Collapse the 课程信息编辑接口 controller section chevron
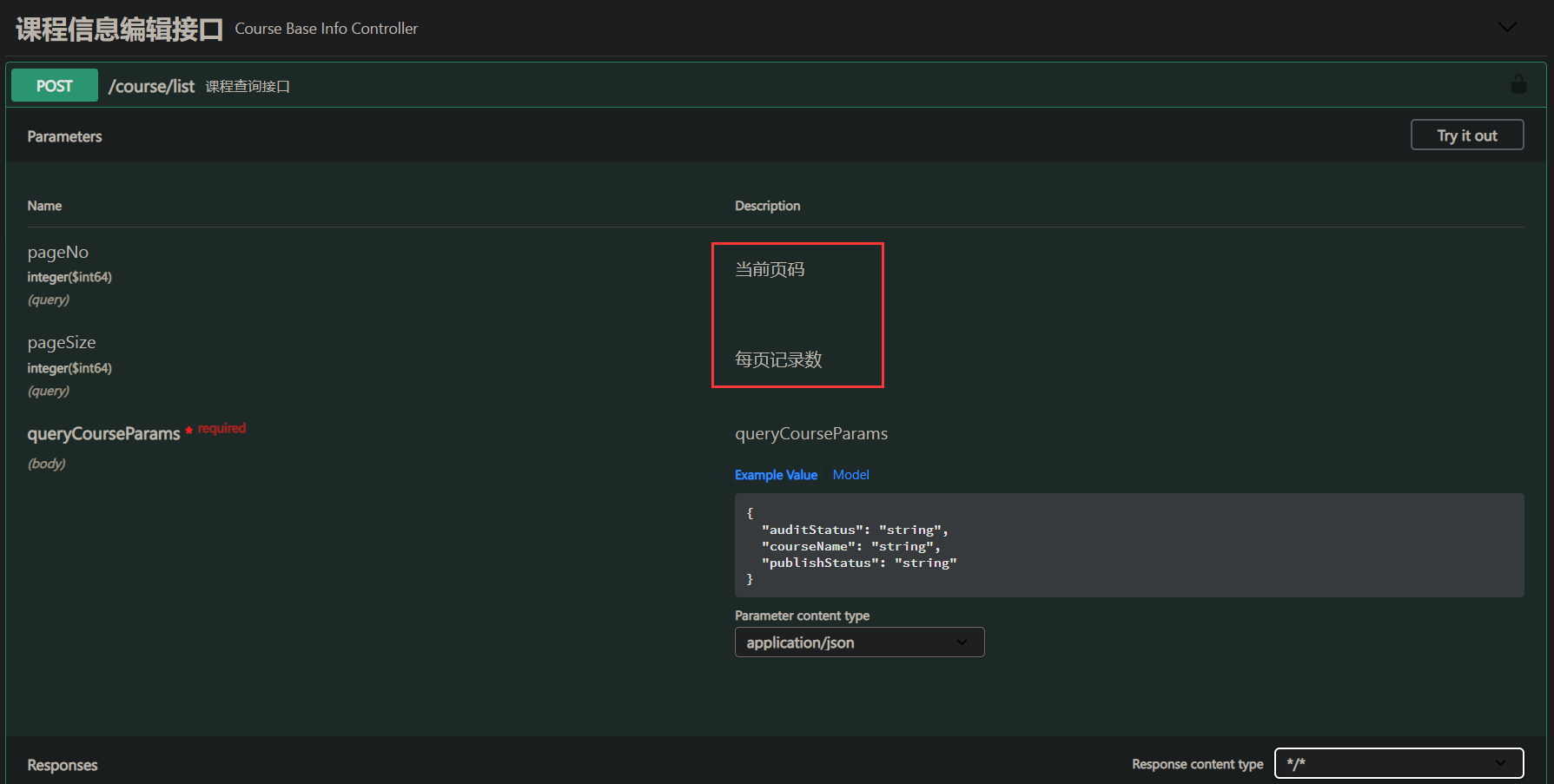Viewport: 1554px width, 784px height. coord(1507,28)
